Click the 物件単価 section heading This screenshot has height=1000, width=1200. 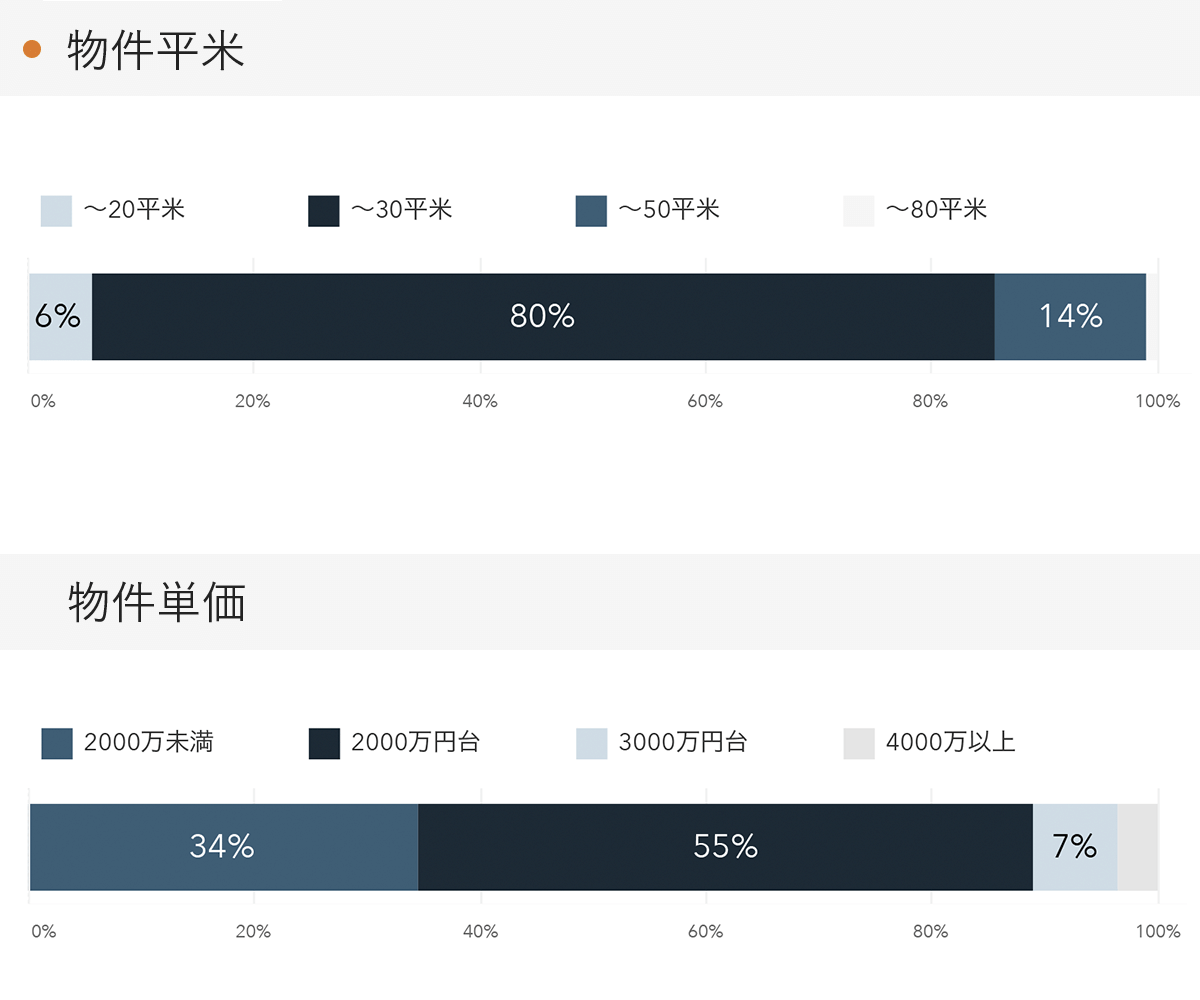tap(157, 603)
